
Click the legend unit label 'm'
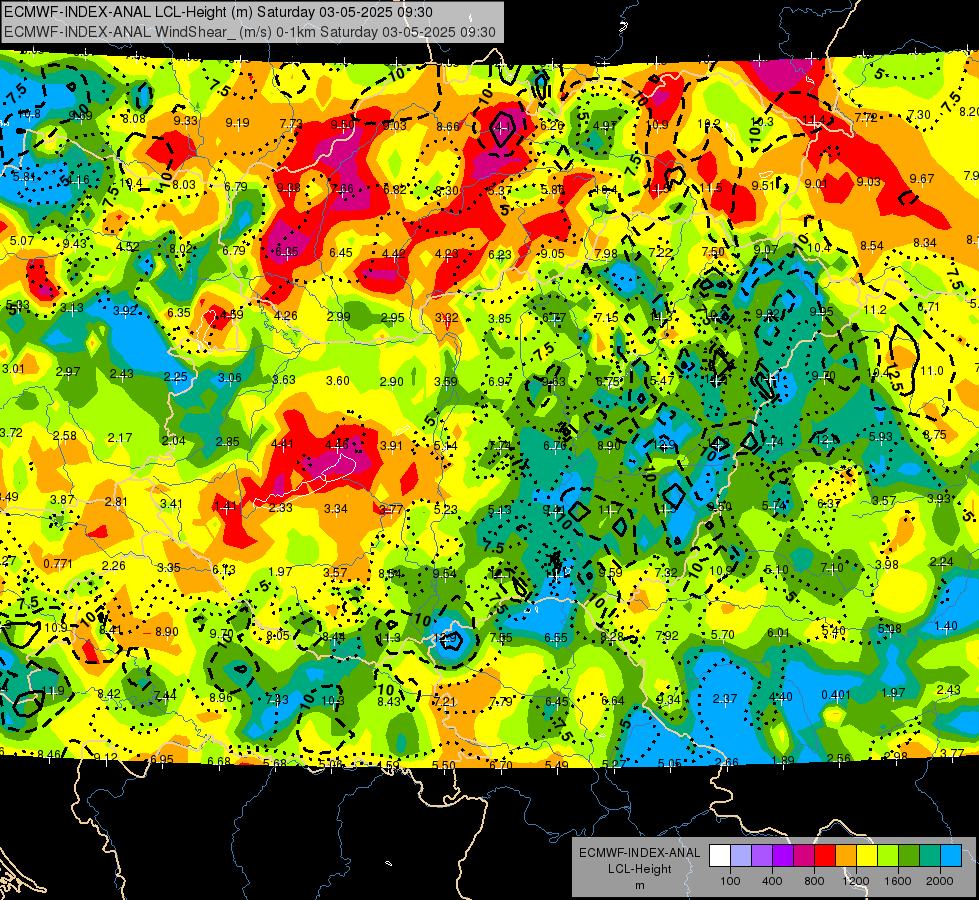click(x=639, y=885)
